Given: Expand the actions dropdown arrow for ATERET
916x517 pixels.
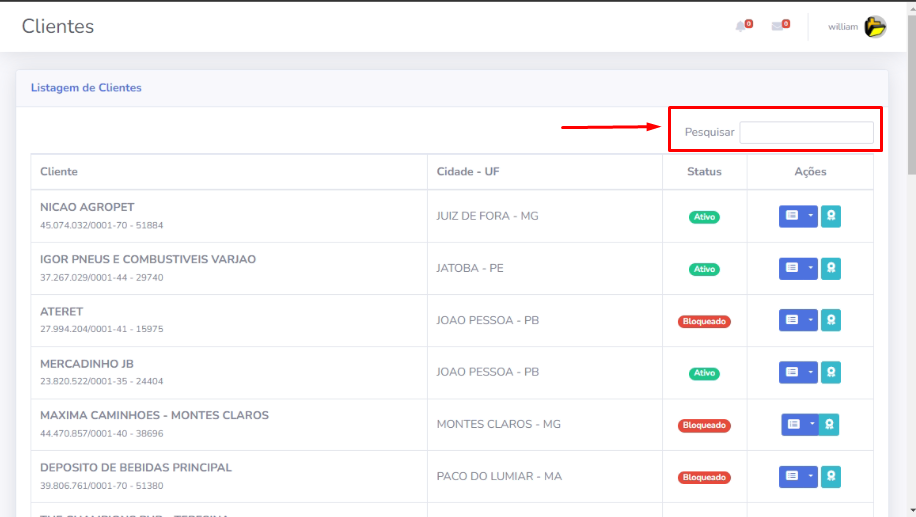Looking at the screenshot, I should 811,320.
